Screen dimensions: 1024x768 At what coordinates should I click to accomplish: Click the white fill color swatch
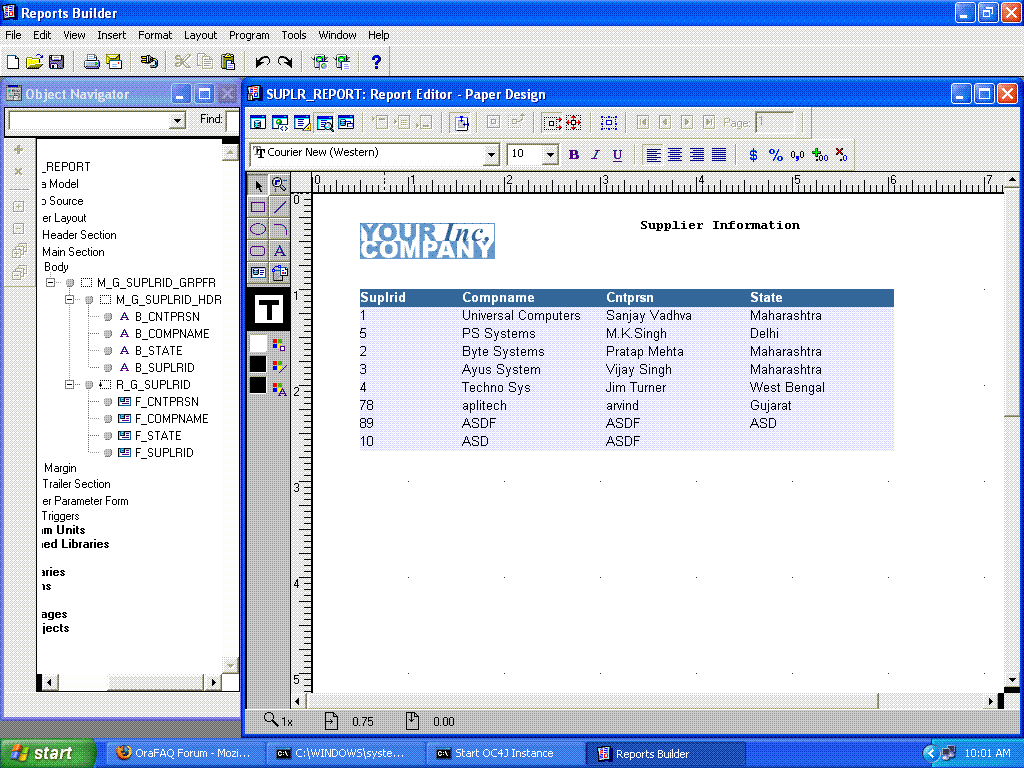(x=259, y=344)
